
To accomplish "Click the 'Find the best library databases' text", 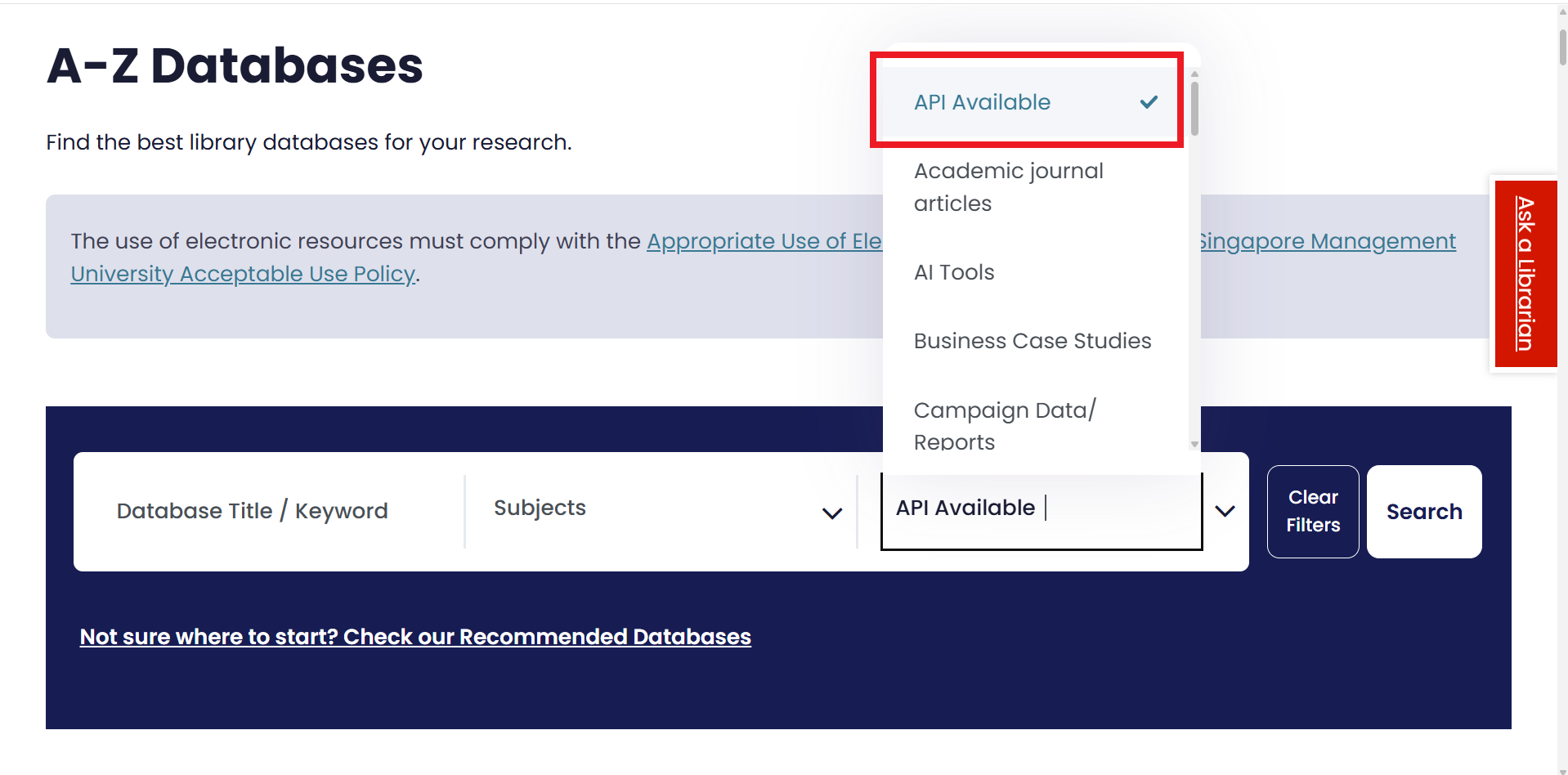I will (309, 142).
